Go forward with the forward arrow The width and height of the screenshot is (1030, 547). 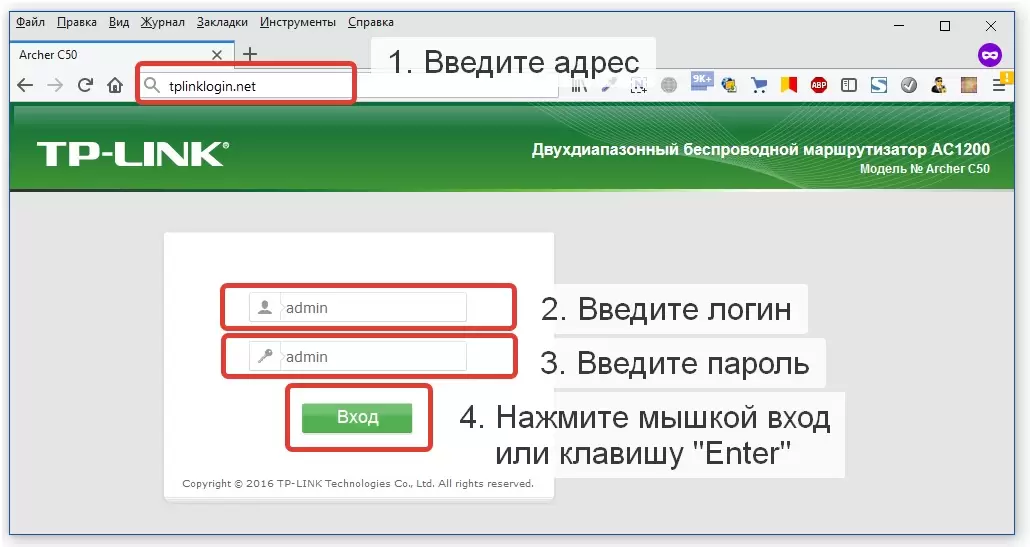coord(55,85)
